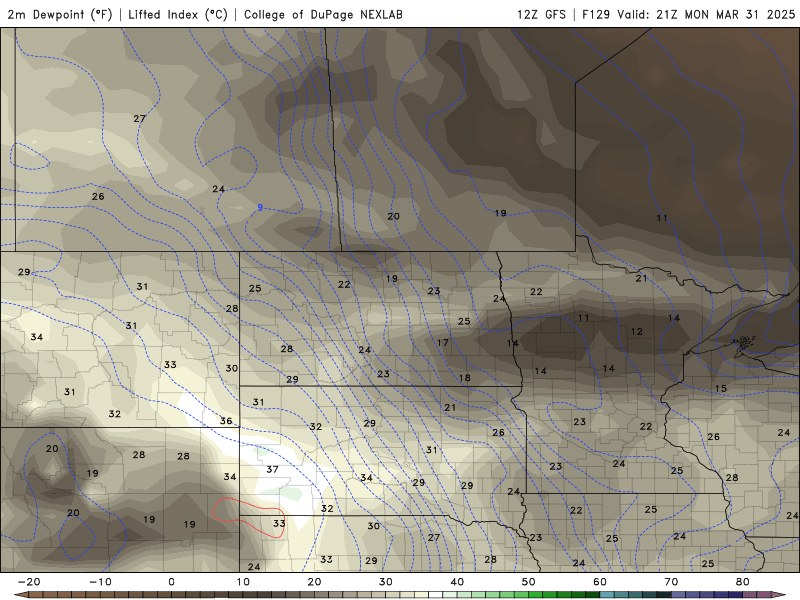
Task: Select the '15' dewpoint value on the map
Action: pyautogui.click(x=720, y=389)
